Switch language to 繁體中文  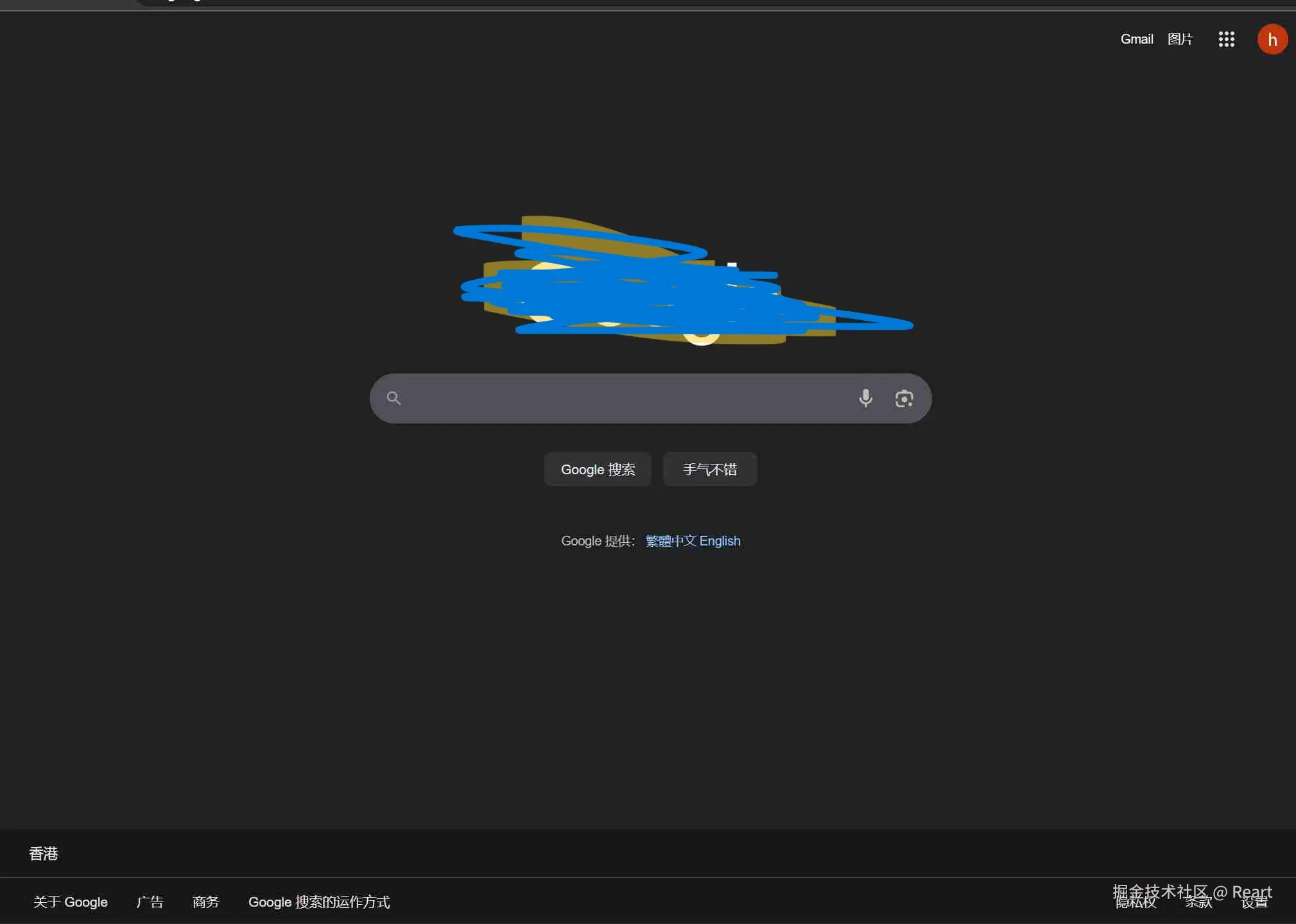tap(670, 541)
